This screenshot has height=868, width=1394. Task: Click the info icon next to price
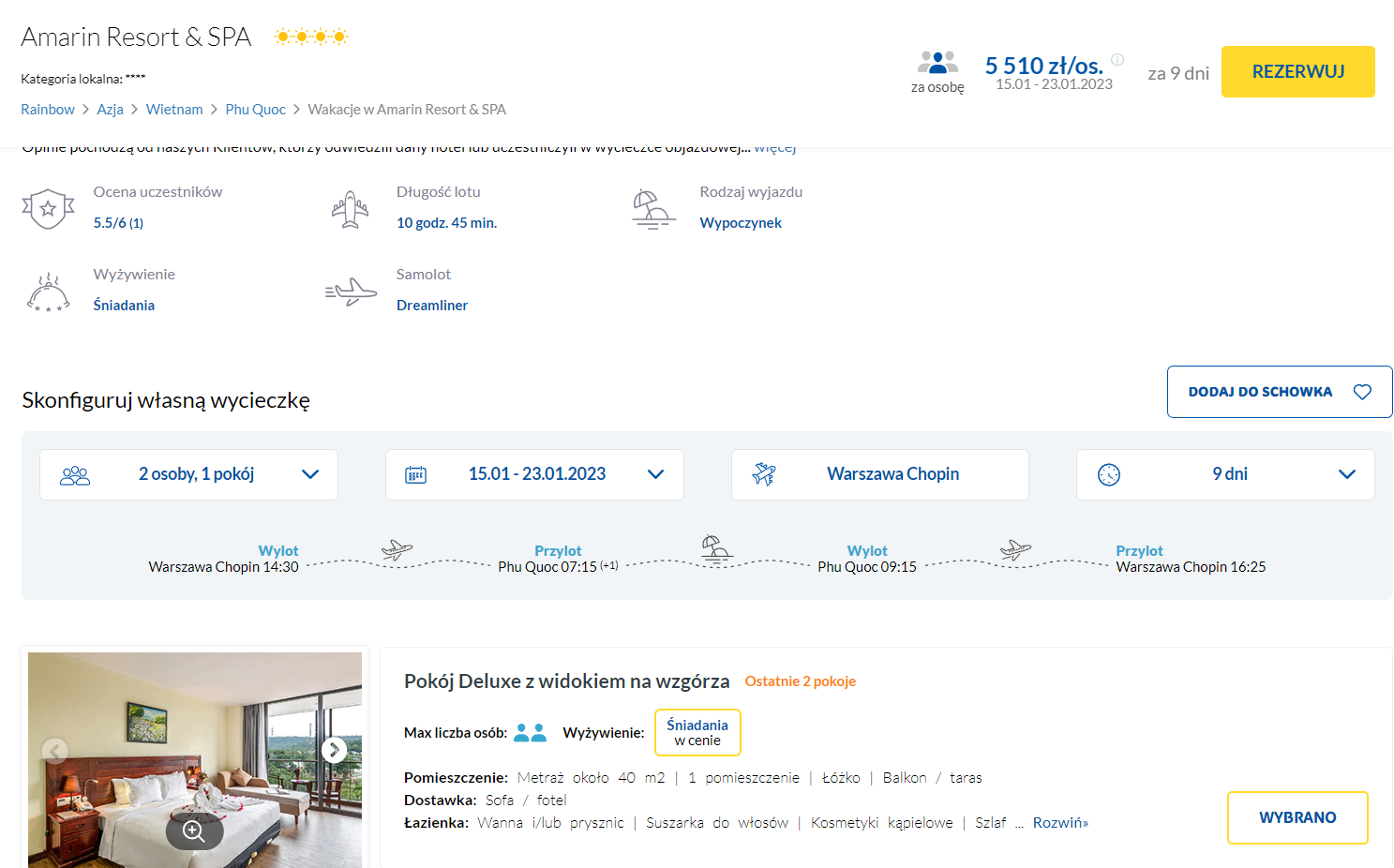(1117, 59)
